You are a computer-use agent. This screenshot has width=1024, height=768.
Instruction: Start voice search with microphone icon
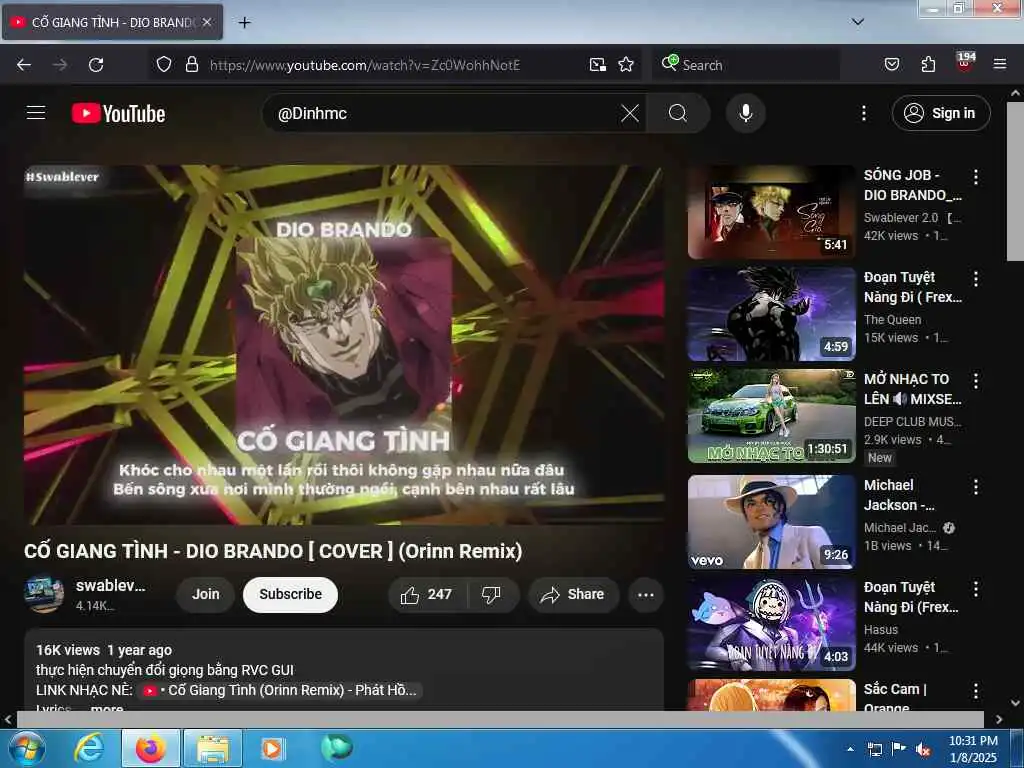tap(745, 113)
